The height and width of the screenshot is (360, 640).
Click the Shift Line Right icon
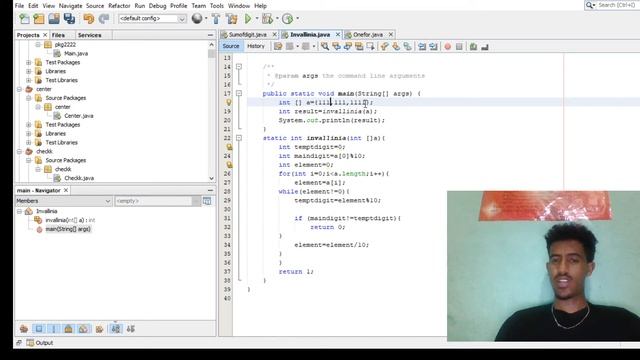433,47
